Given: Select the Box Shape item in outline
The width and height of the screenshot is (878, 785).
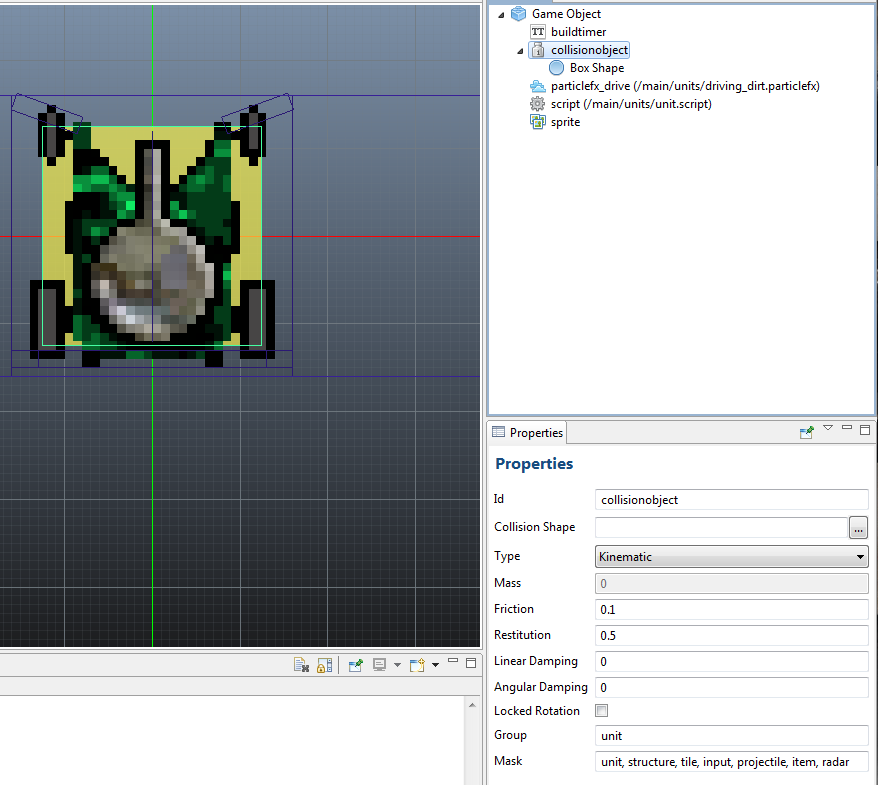Looking at the screenshot, I should 596,68.
